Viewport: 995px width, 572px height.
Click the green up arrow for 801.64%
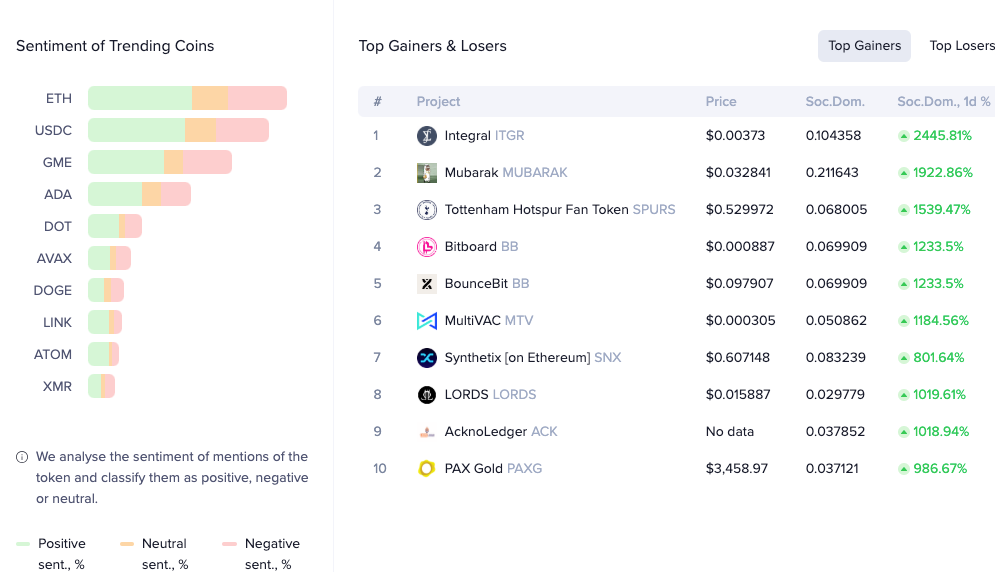[904, 358]
